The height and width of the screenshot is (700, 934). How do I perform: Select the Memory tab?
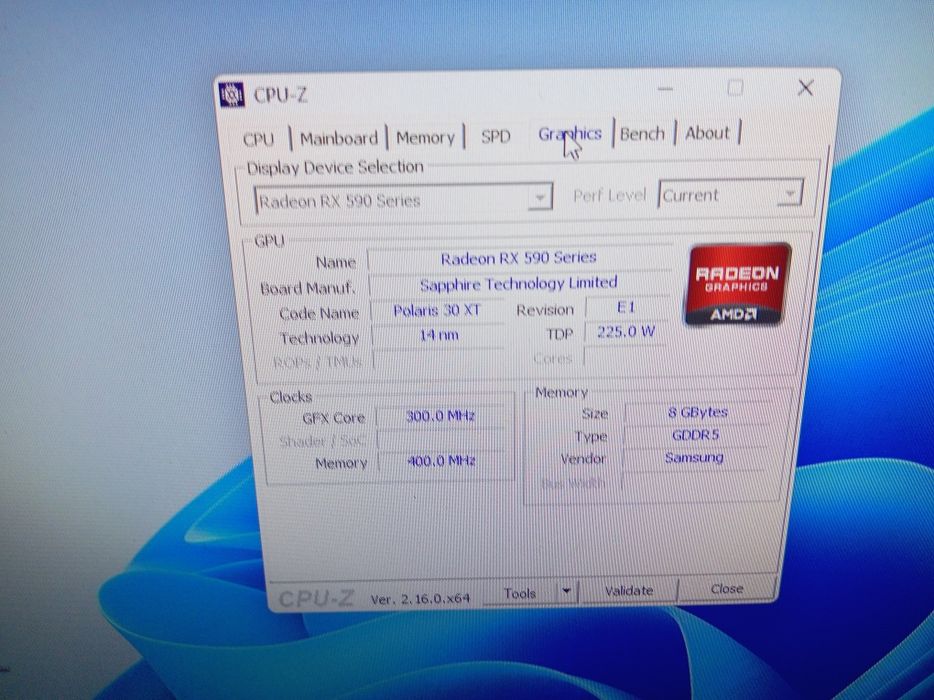point(425,138)
